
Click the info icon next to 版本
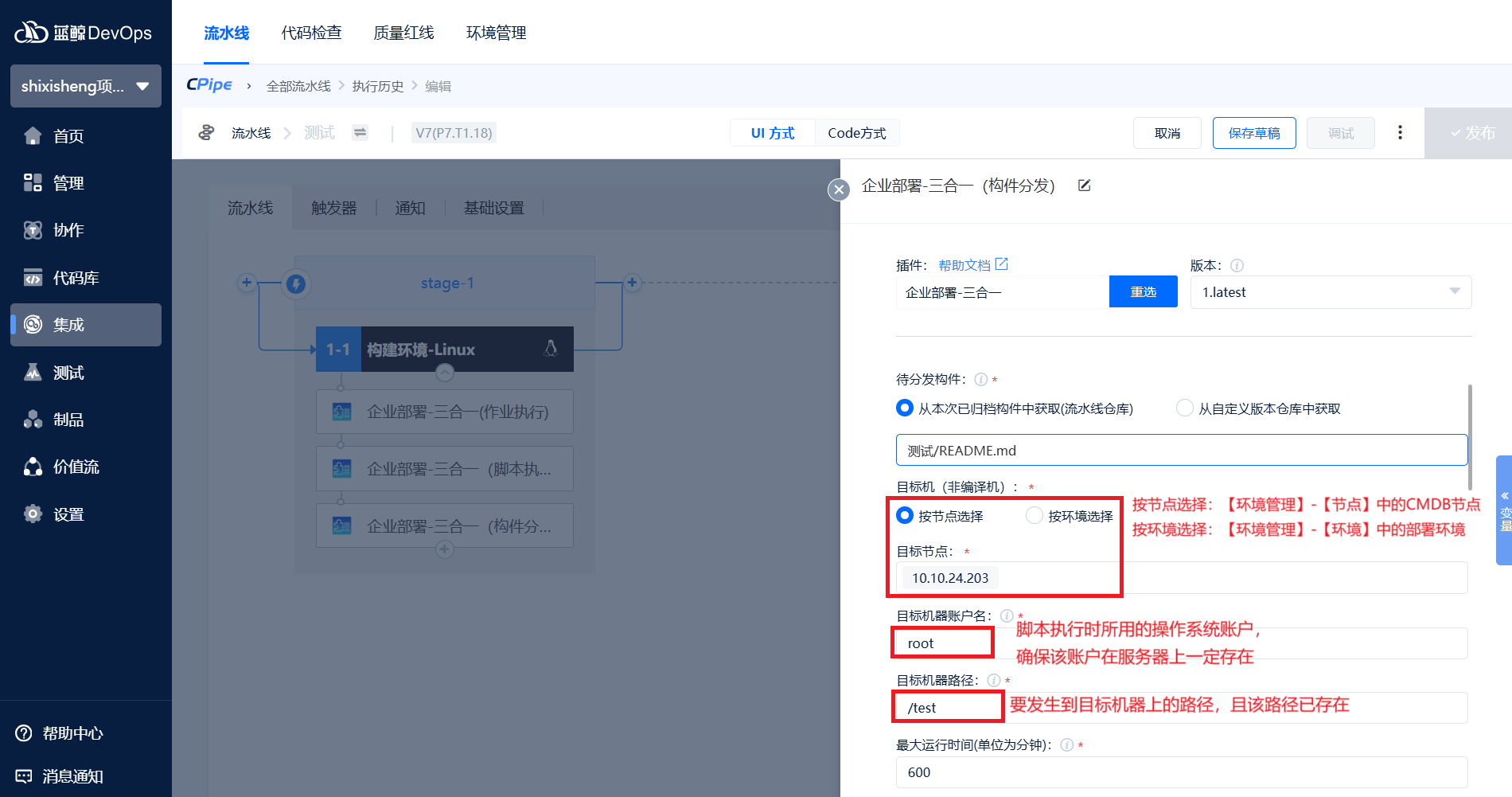tap(1237, 266)
